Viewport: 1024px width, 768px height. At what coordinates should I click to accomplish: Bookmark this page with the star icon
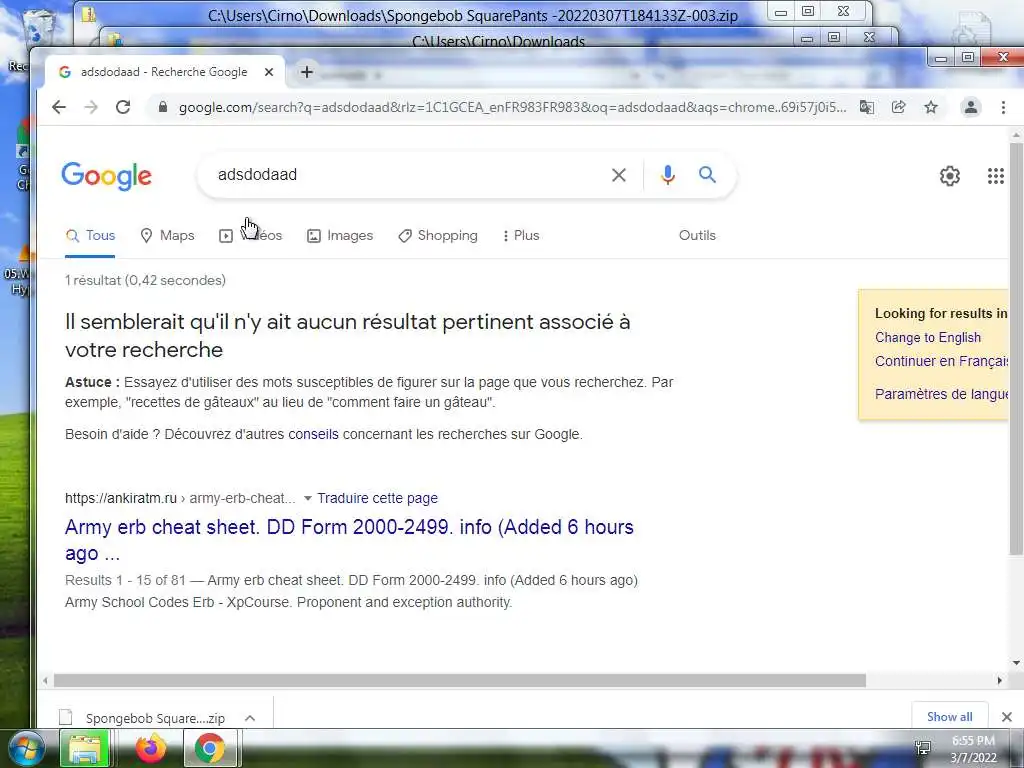click(931, 107)
